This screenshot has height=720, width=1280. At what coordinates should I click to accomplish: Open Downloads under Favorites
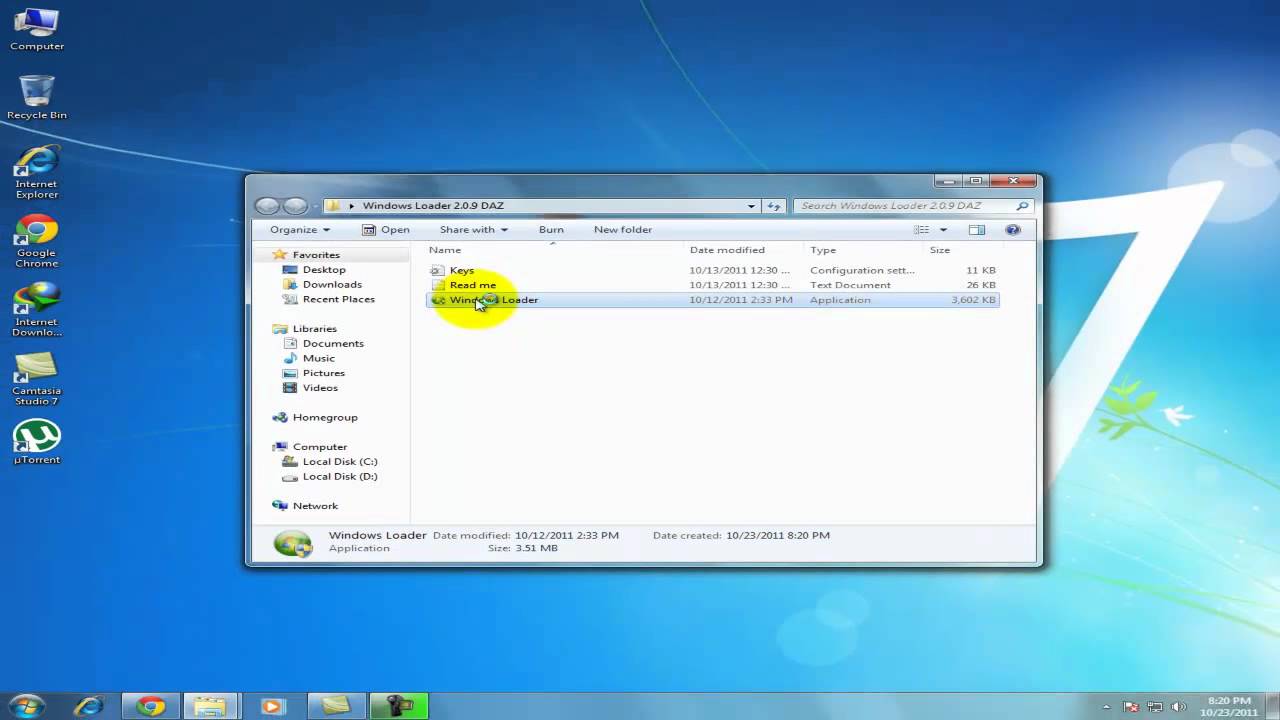click(332, 285)
